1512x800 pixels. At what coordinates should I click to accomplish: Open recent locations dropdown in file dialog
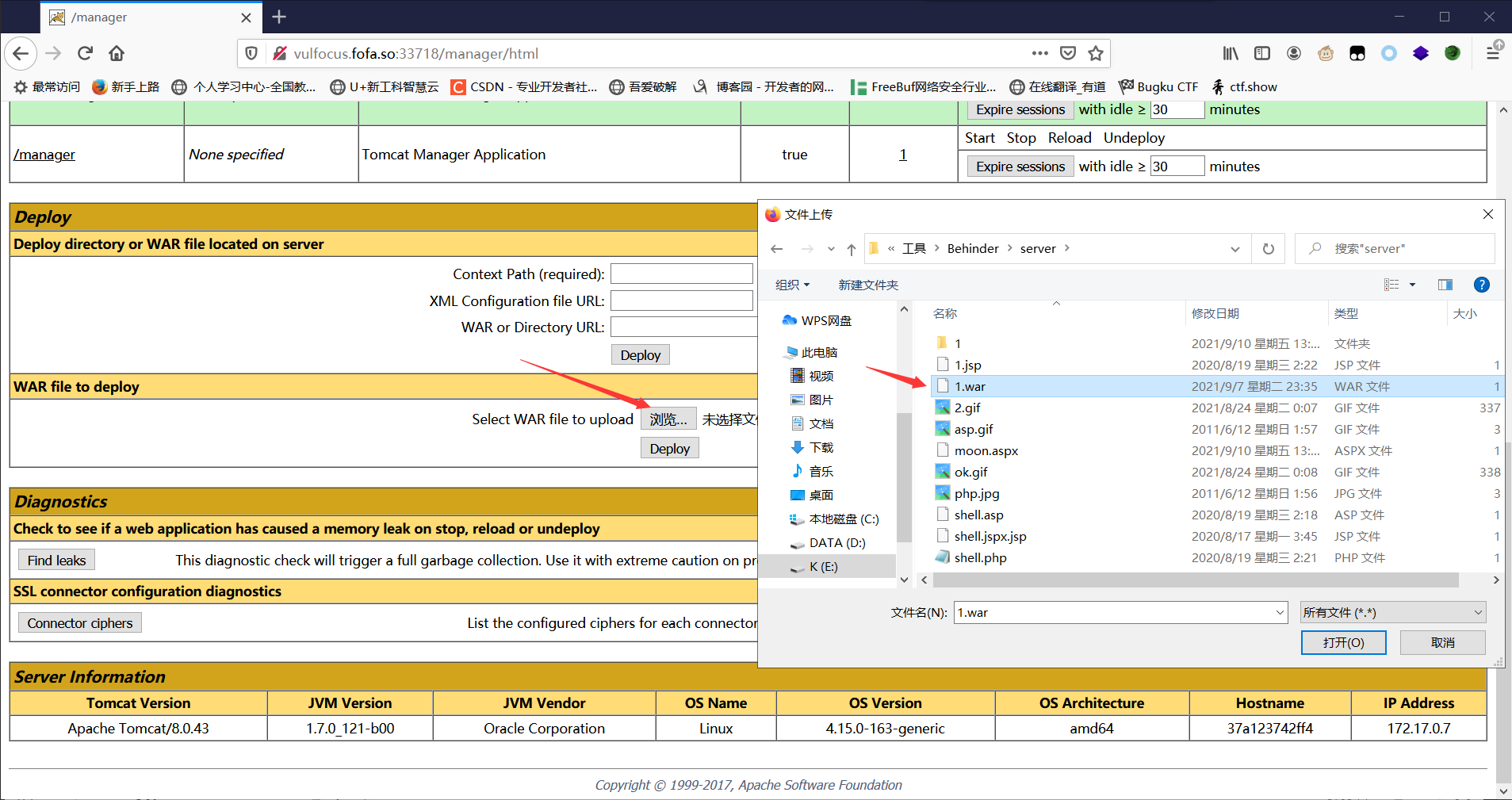[830, 249]
